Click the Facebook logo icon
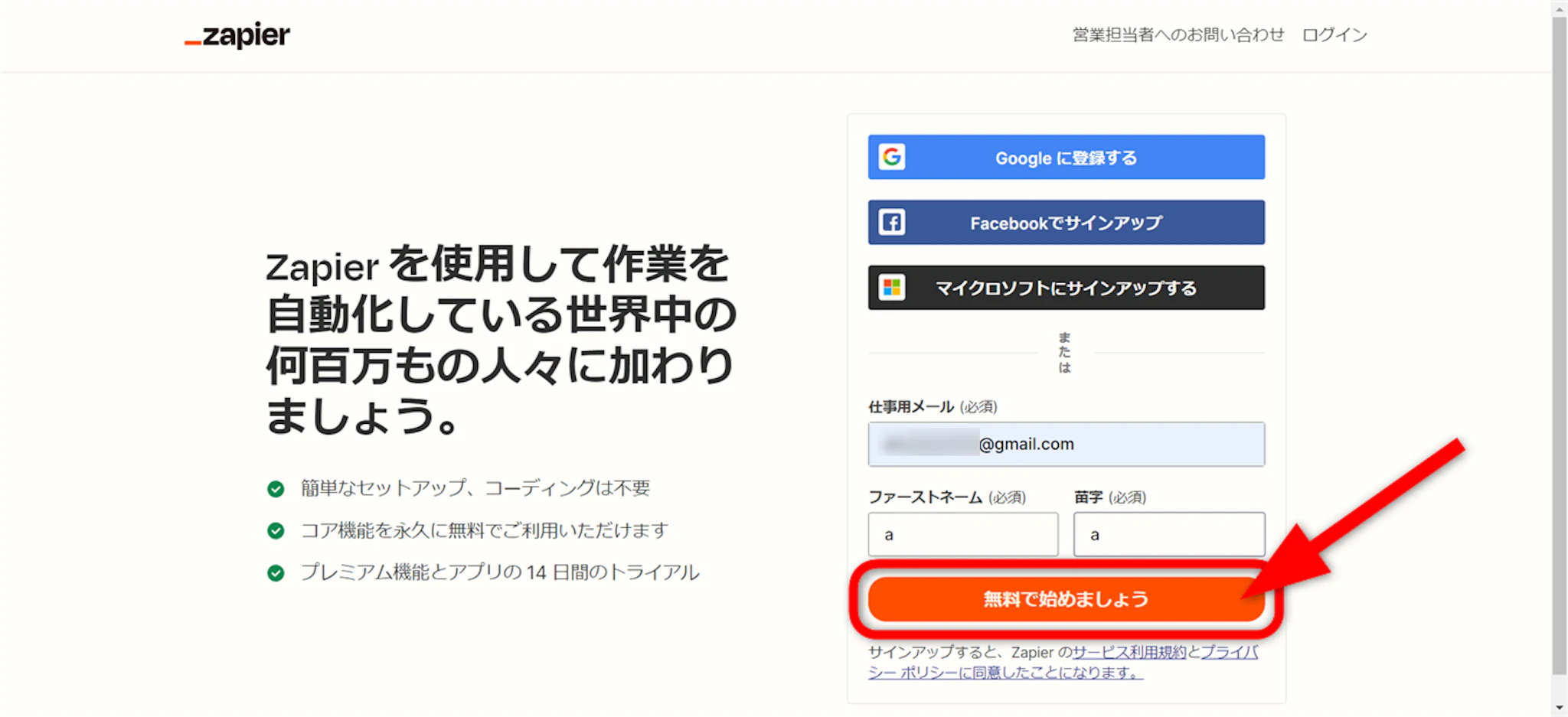Image resolution: width=1568 pixels, height=717 pixels. click(892, 223)
